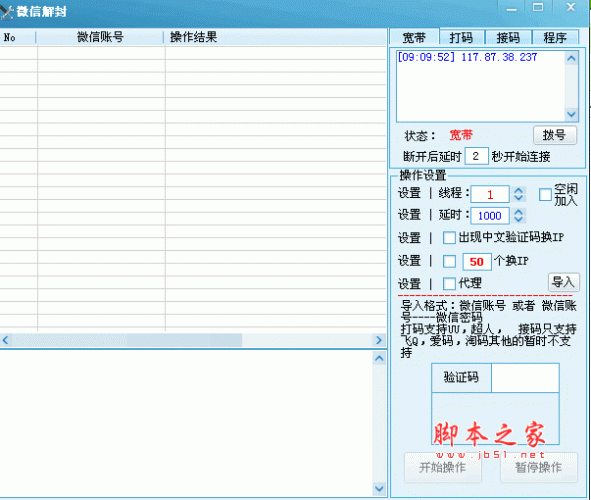Click the account table's right scroll arrow
Screen dimensions: 591x500
click(x=379, y=340)
